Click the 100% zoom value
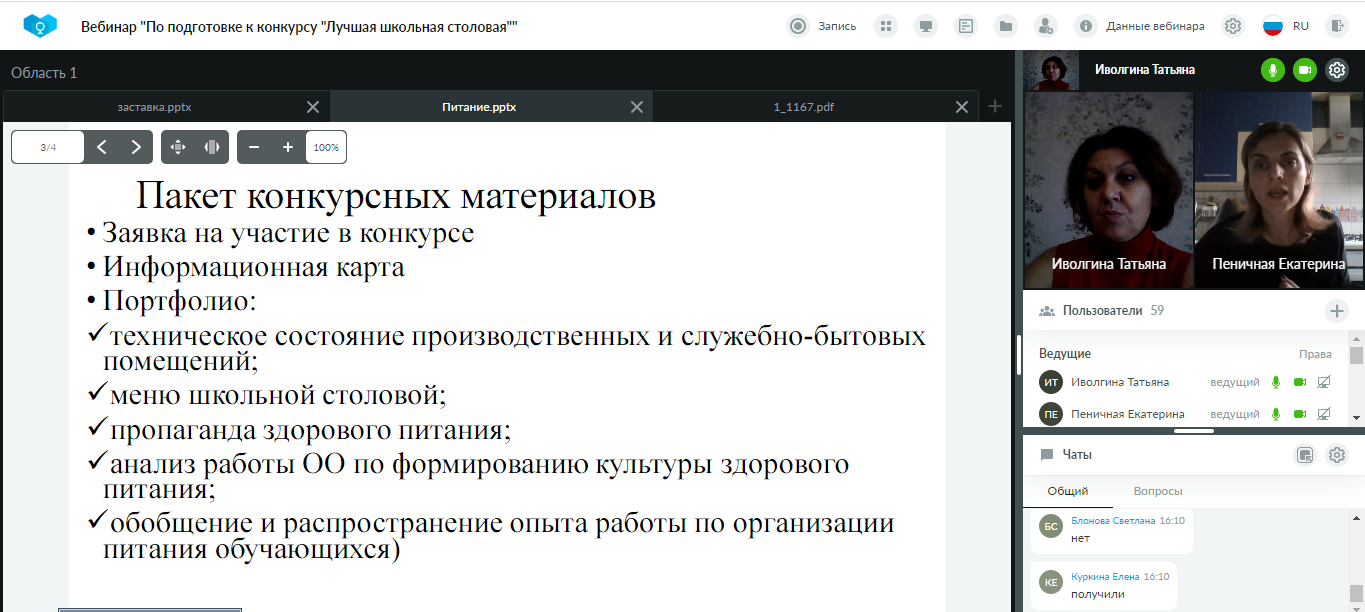 tap(326, 147)
